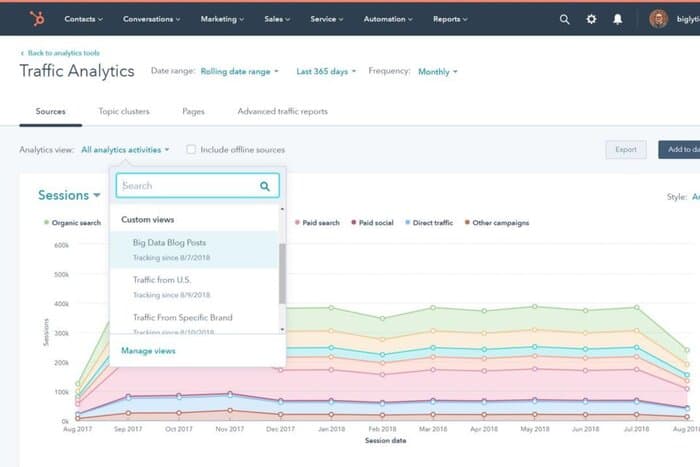Toggle Include offline sources checkbox
This screenshot has height=467, width=700.
point(191,149)
